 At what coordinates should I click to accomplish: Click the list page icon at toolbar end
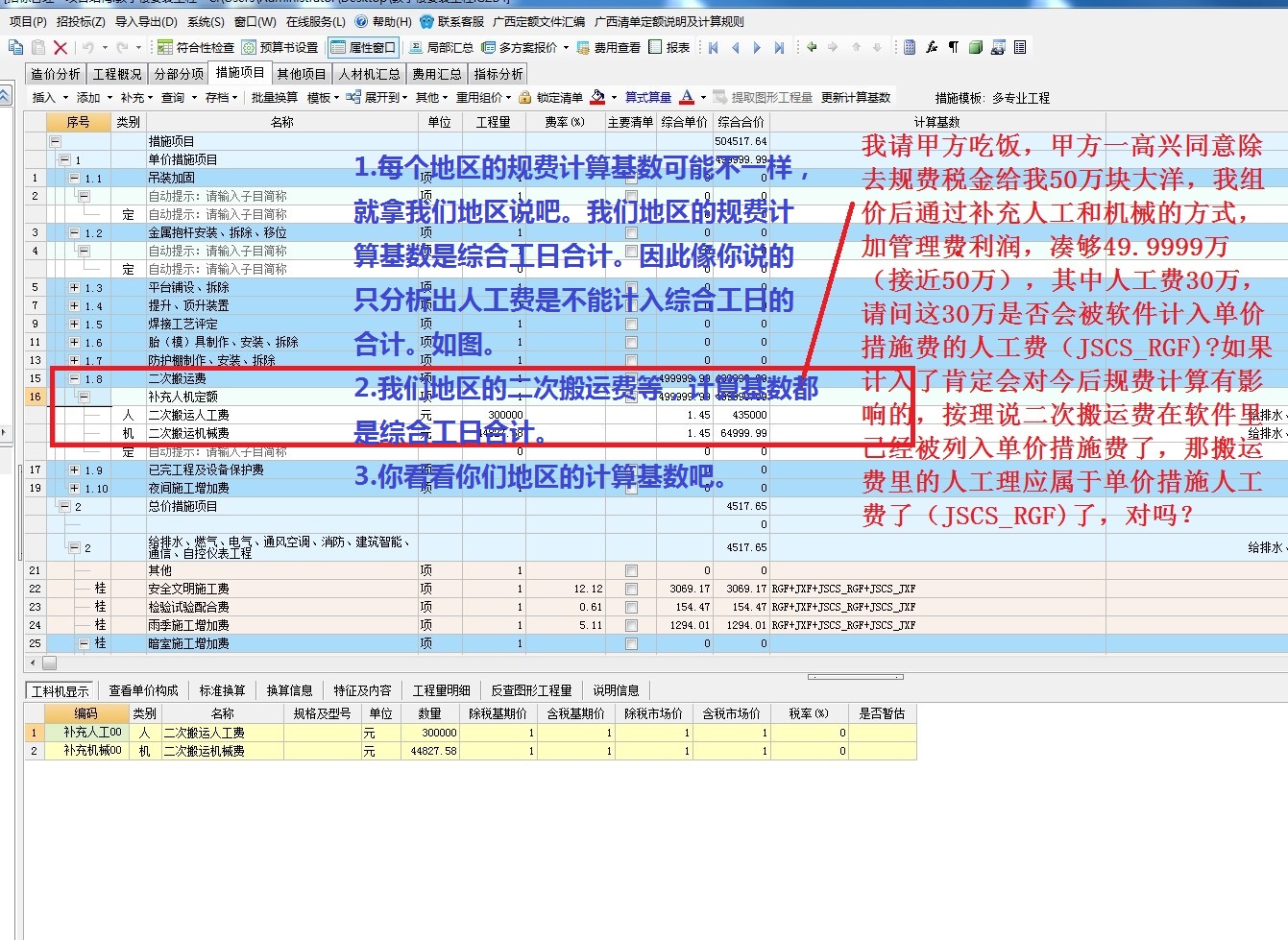tap(1020, 47)
